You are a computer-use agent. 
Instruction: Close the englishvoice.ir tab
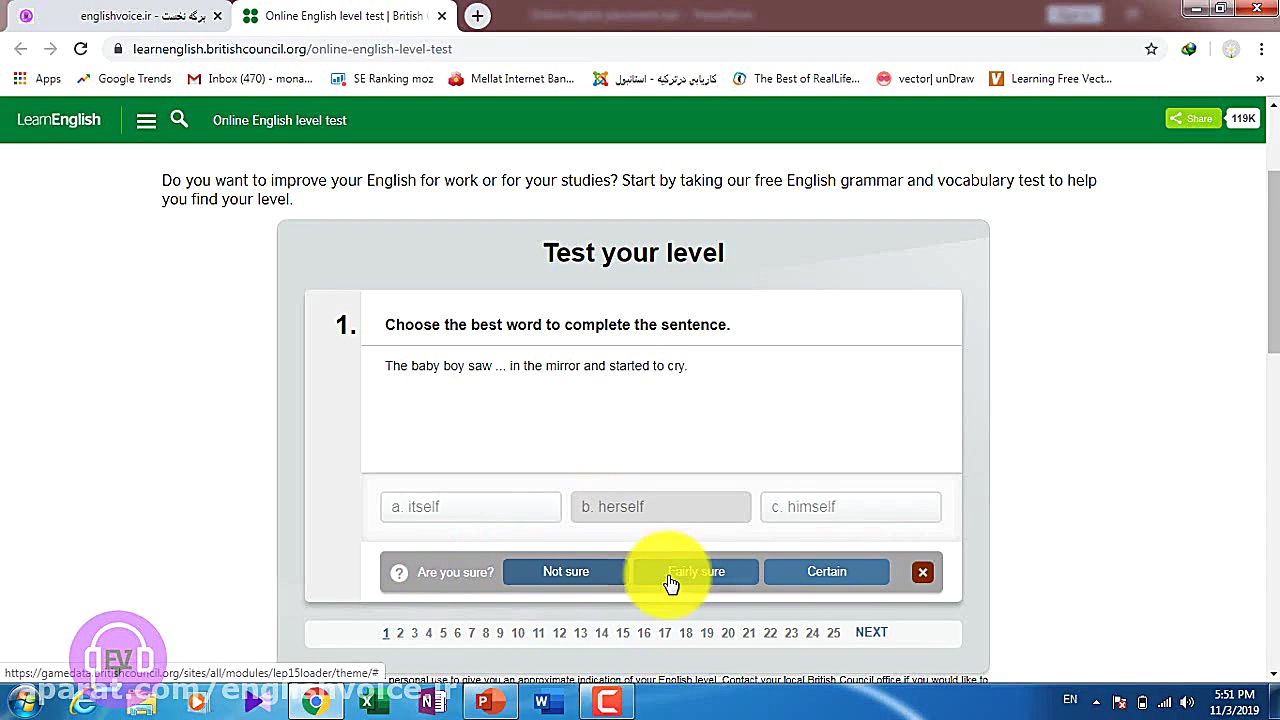click(217, 16)
